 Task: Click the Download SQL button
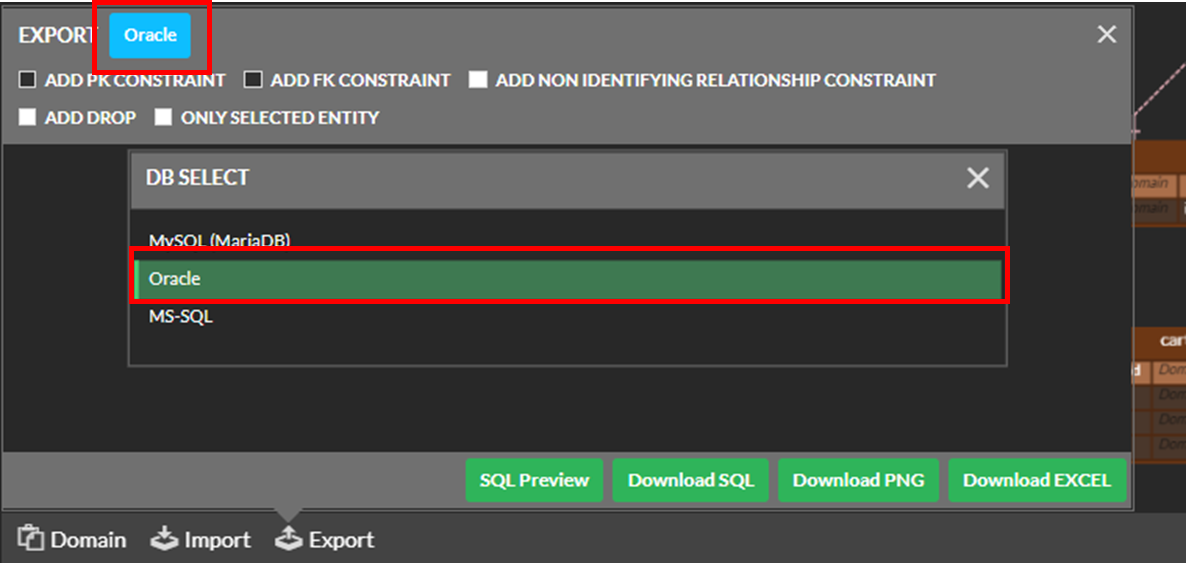tap(691, 480)
